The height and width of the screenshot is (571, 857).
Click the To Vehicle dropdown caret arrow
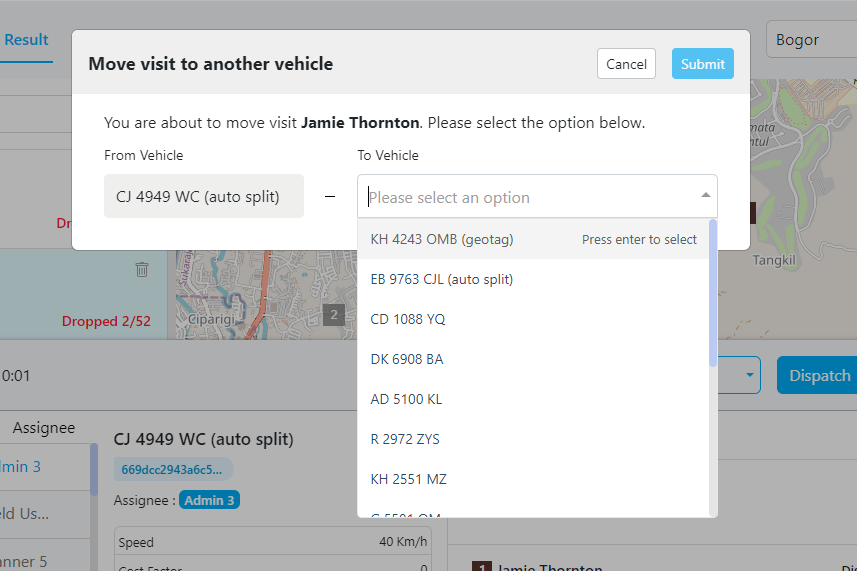705,196
